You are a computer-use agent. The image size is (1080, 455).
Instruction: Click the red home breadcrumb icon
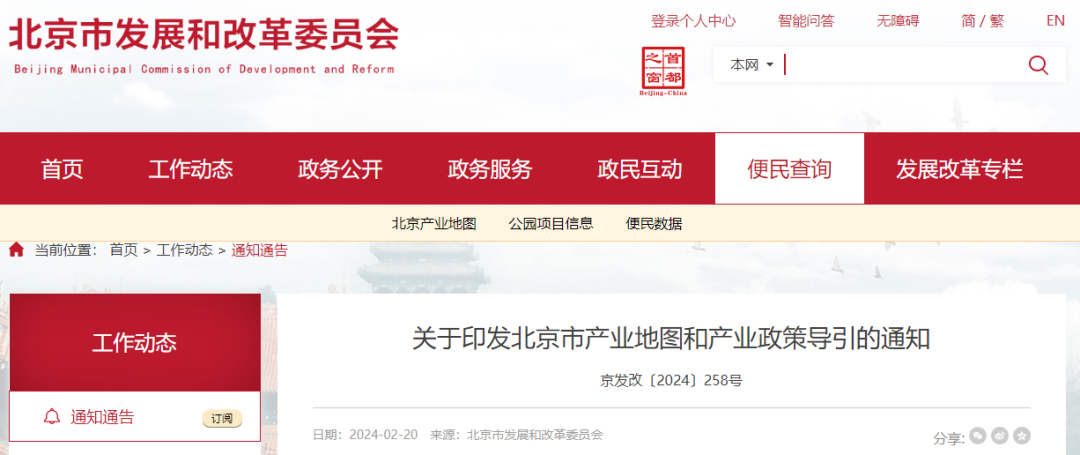[16, 250]
